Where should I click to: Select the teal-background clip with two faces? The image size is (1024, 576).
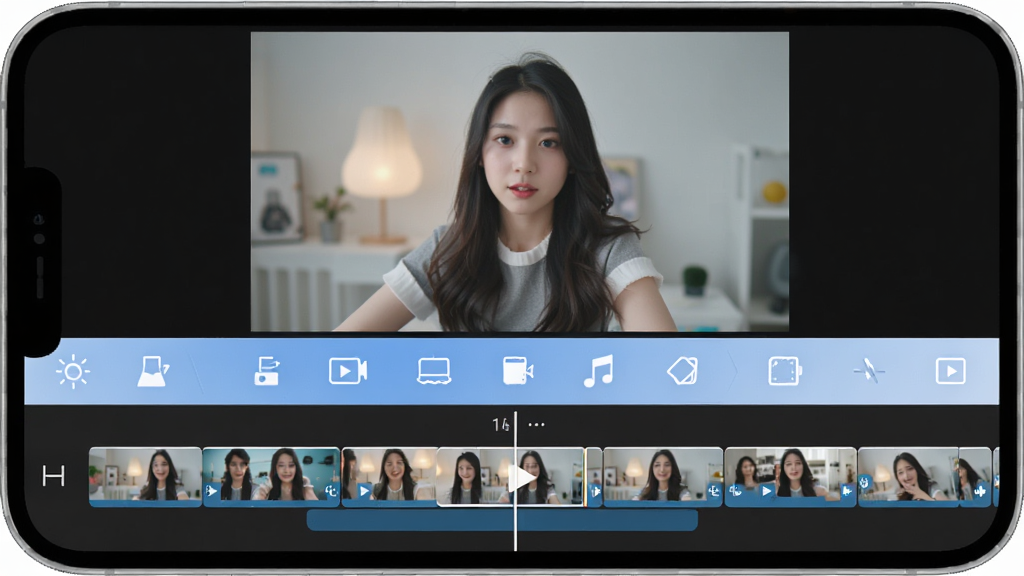click(271, 477)
